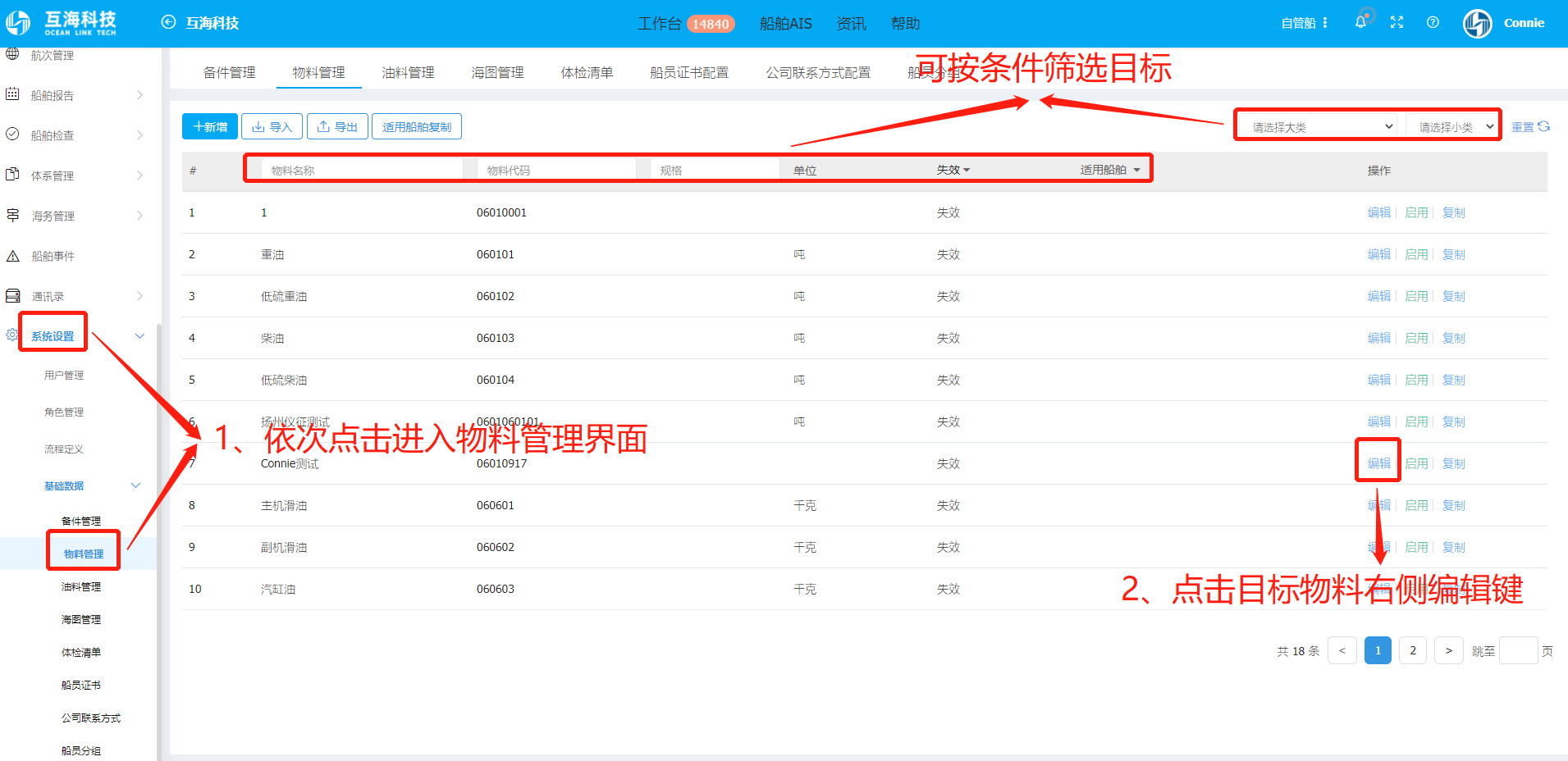Collapse the 系统设置 menu chevron
Image resolution: width=1568 pixels, height=761 pixels.
[139, 336]
